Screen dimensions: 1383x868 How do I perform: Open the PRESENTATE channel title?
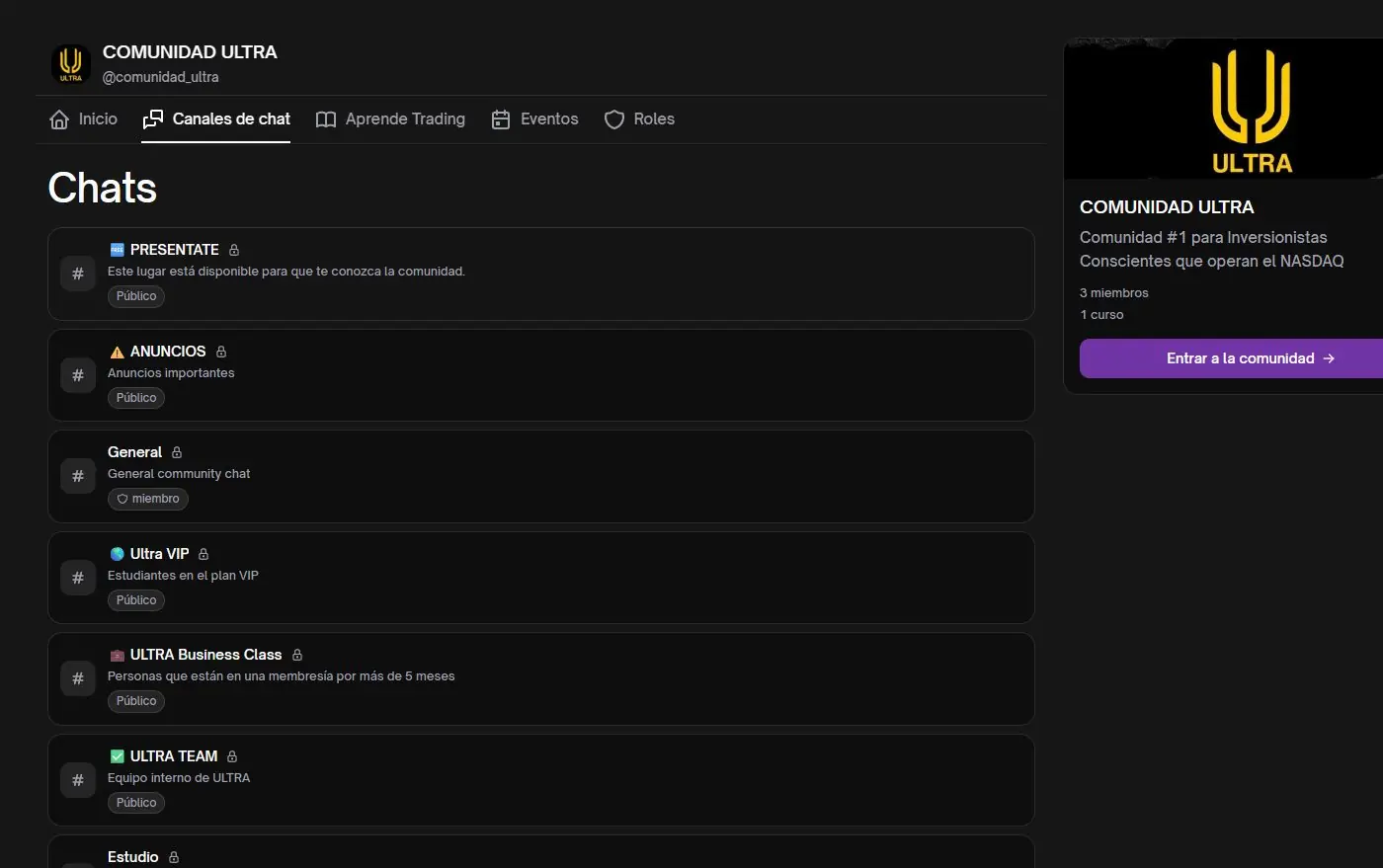[174, 250]
